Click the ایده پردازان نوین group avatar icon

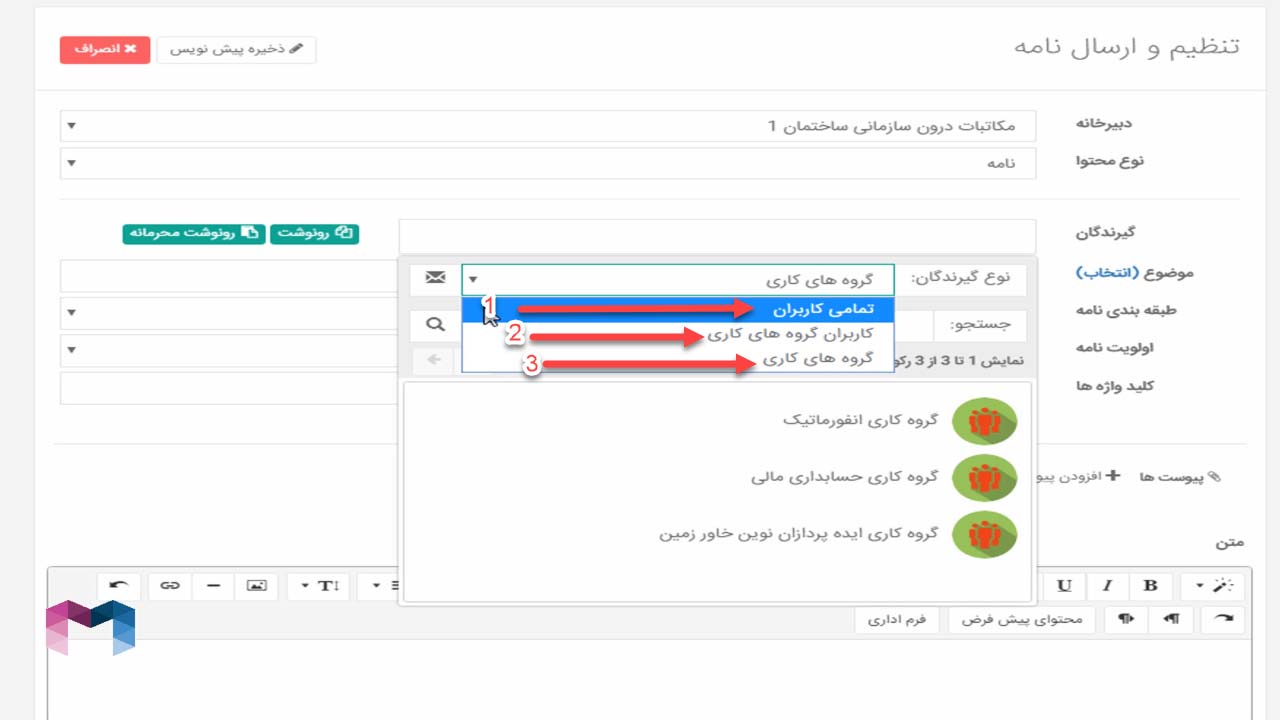pos(985,535)
